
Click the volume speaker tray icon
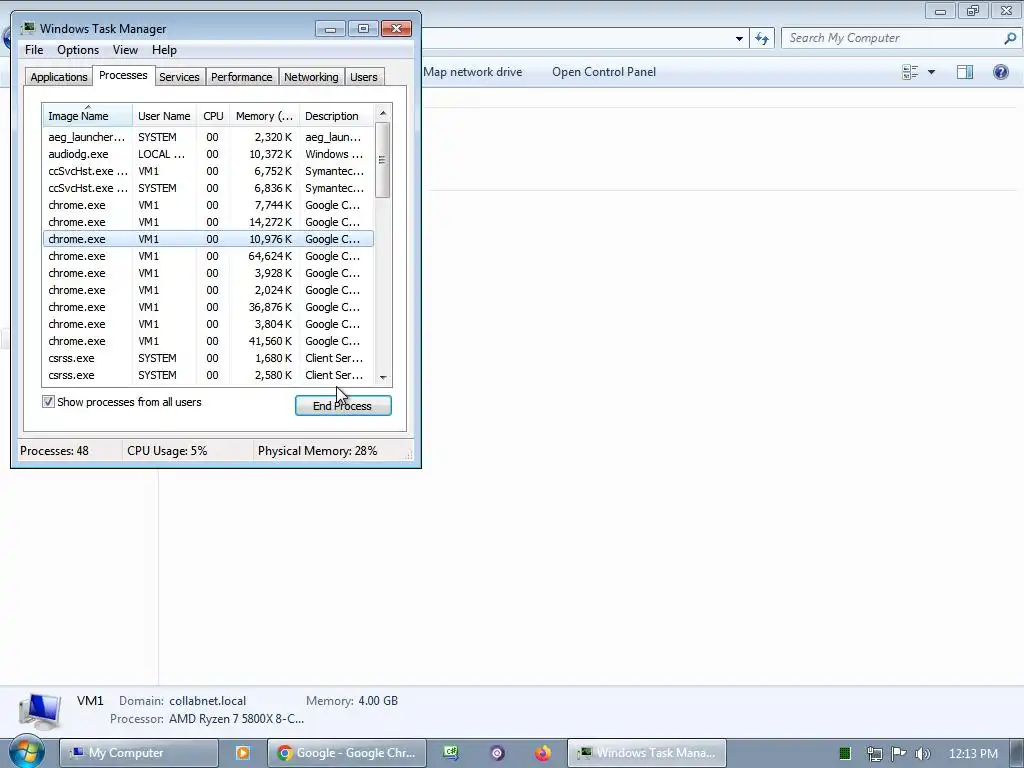point(922,754)
